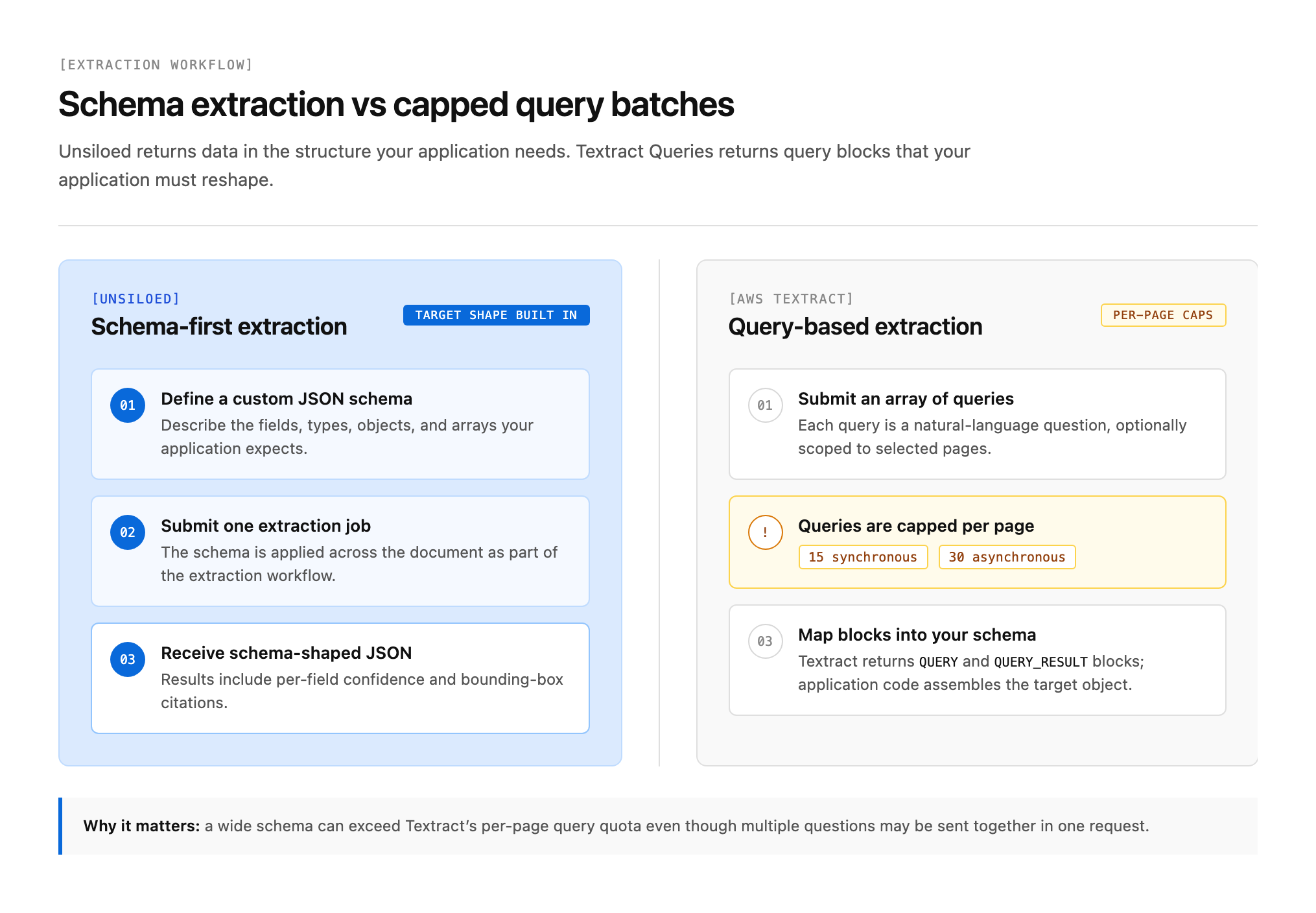Click the Queries are capped per page heading
Screen dimensions: 1316x913
click(x=916, y=526)
